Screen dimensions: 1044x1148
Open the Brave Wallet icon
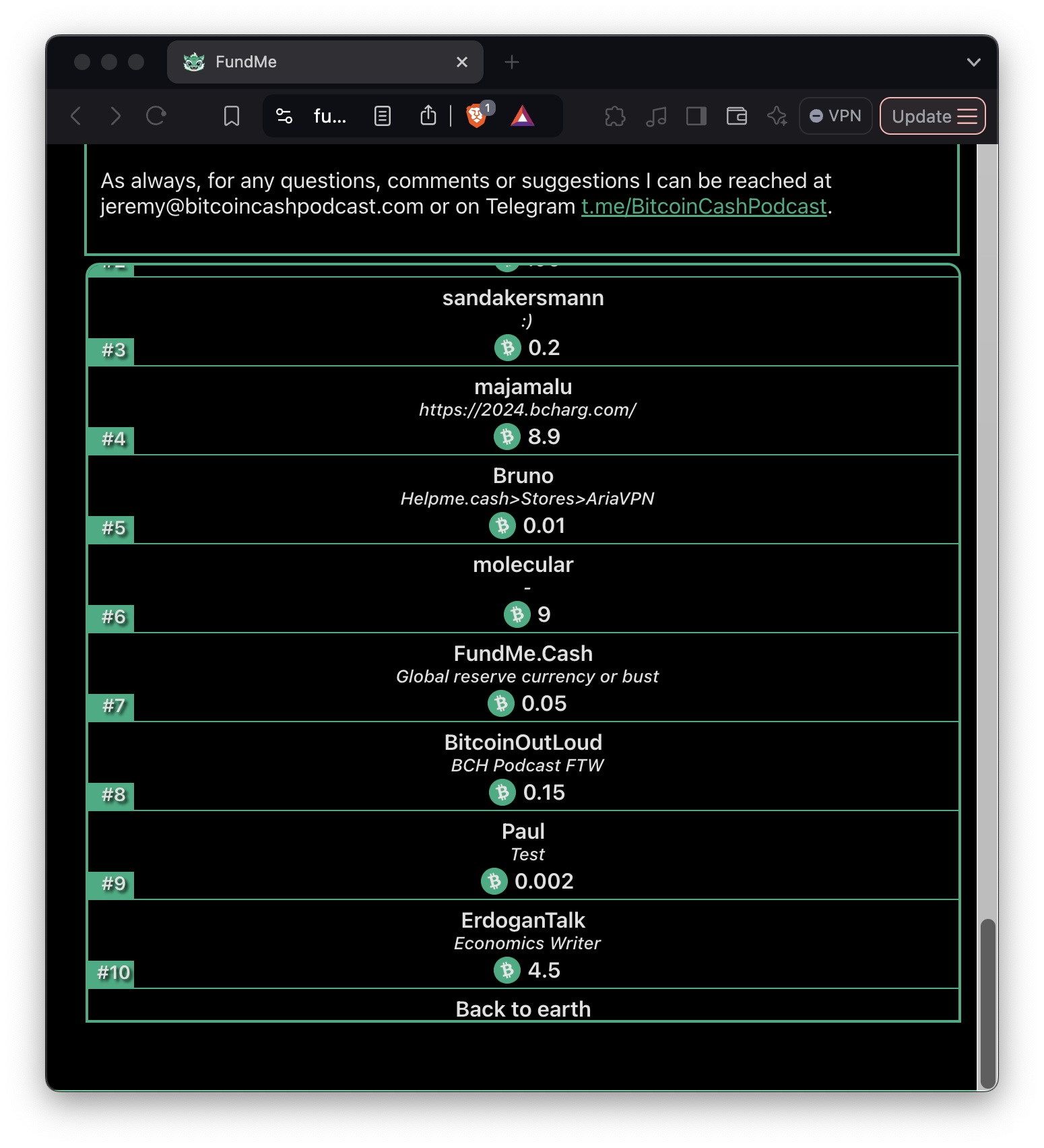click(736, 117)
